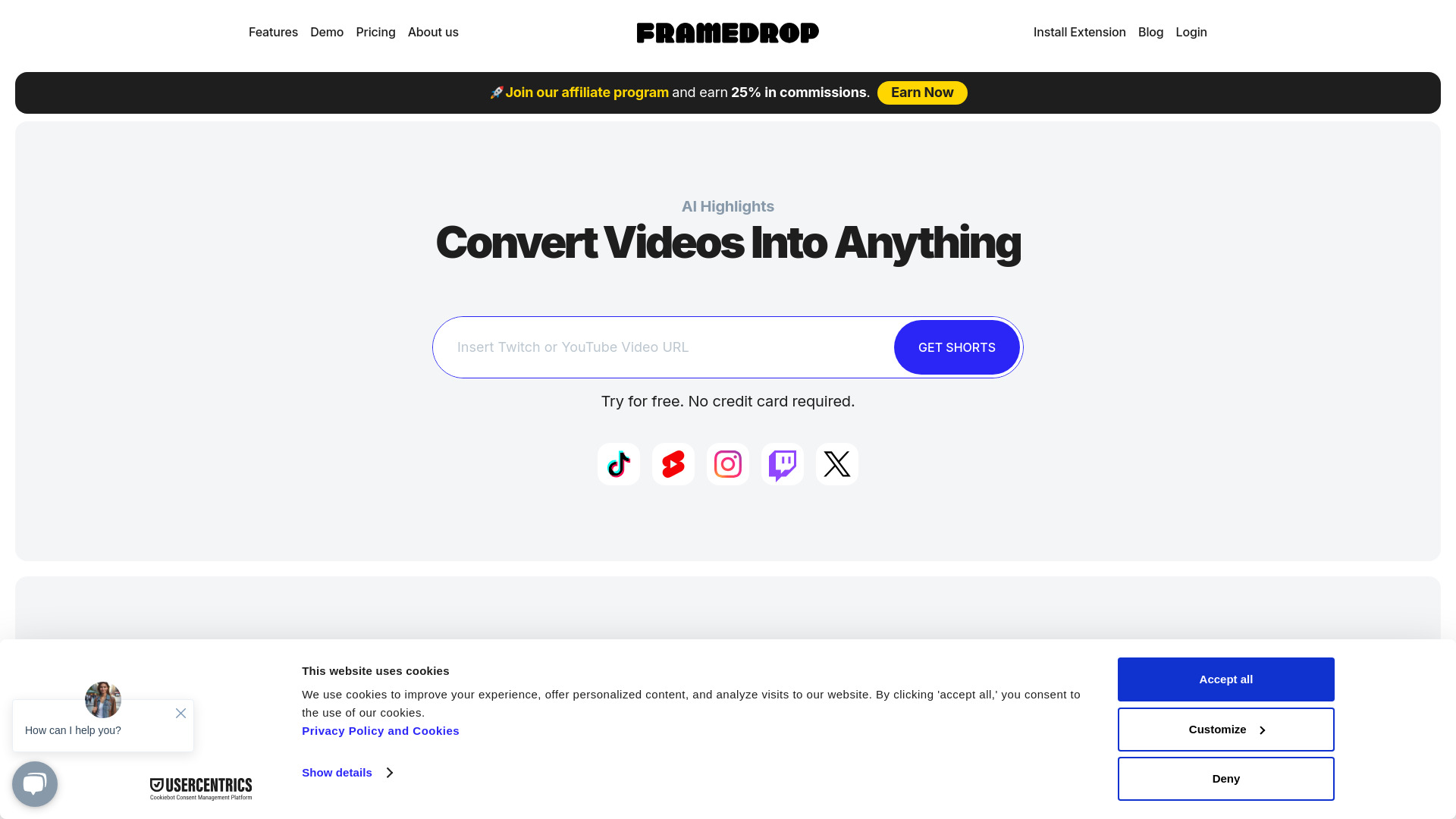Click the Usercentrics shield icon
The image size is (1456, 819).
point(156,785)
